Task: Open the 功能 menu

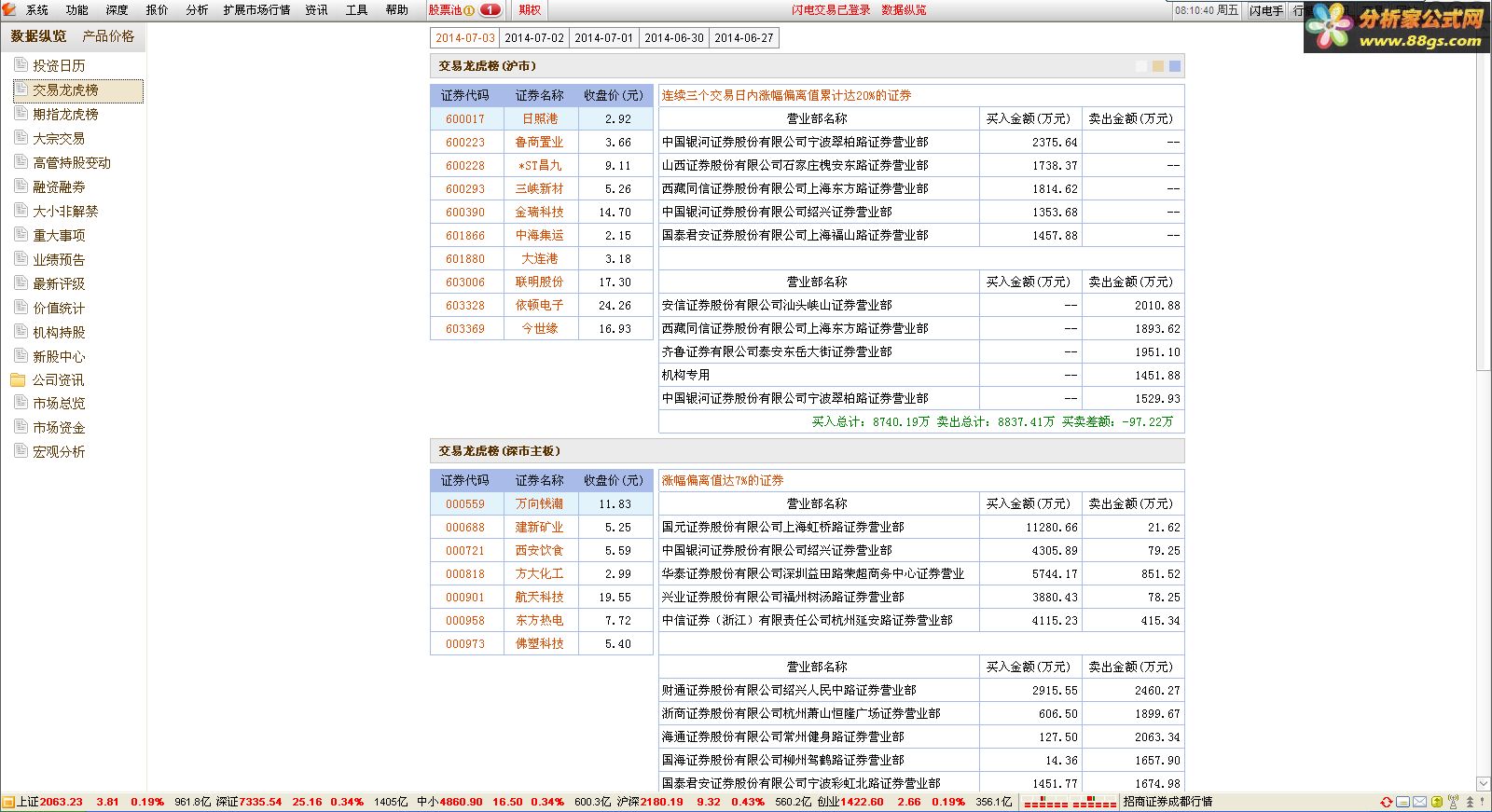Action: [x=77, y=10]
